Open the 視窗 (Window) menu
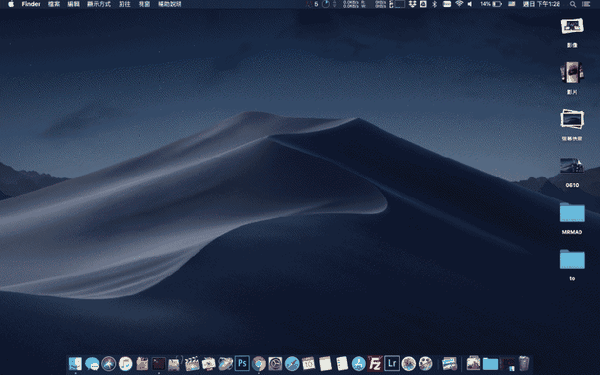The image size is (600, 375). coord(144,4)
